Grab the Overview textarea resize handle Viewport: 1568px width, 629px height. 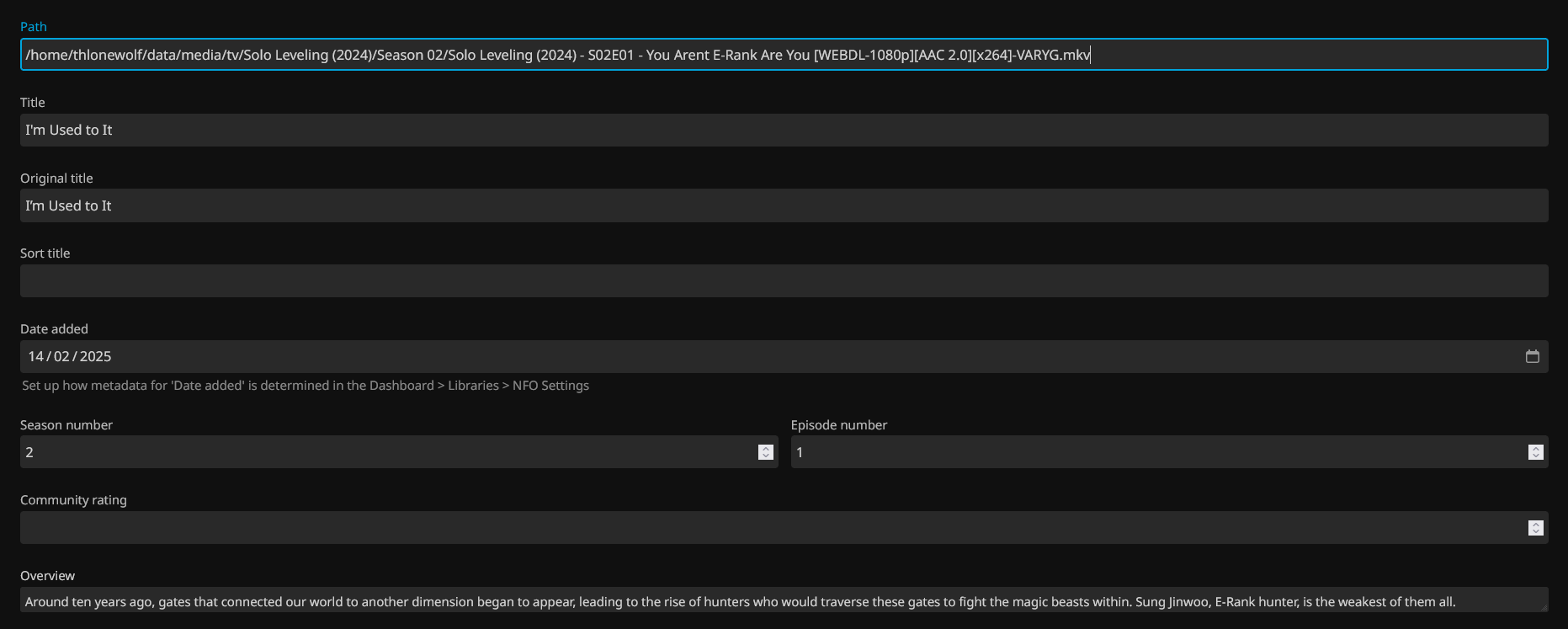[x=1544, y=607]
